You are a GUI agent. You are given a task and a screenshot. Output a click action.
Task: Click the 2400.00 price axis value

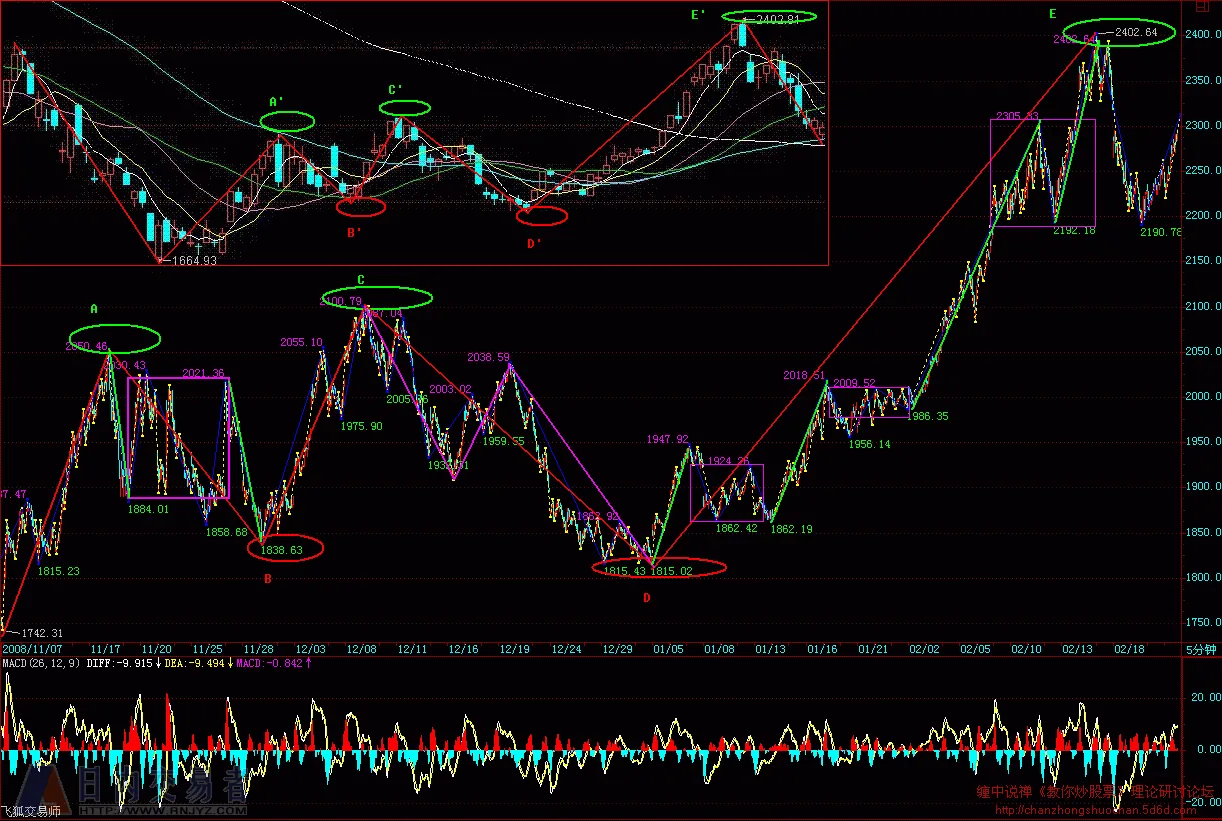click(1203, 34)
